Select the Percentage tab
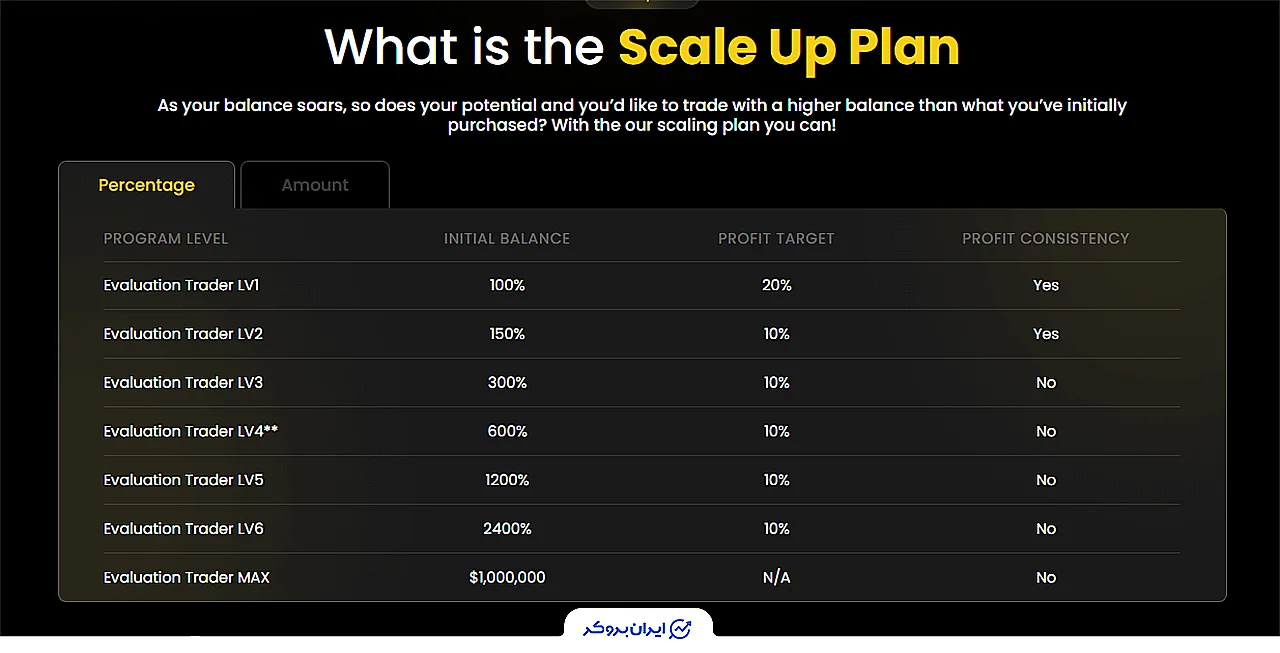Screen dimensions: 1280x653 click(147, 185)
